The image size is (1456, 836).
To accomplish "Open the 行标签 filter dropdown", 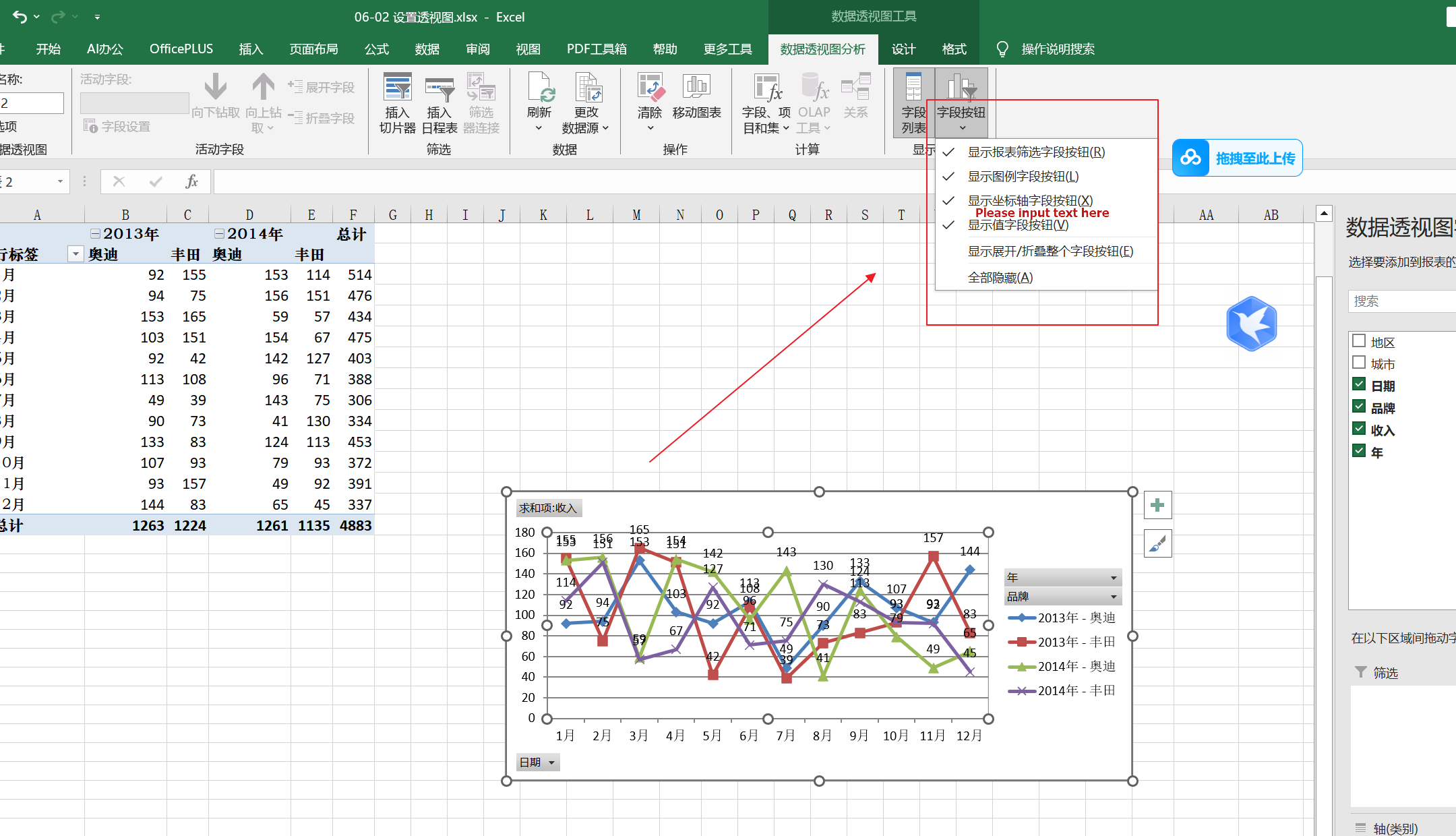I will (x=75, y=254).
